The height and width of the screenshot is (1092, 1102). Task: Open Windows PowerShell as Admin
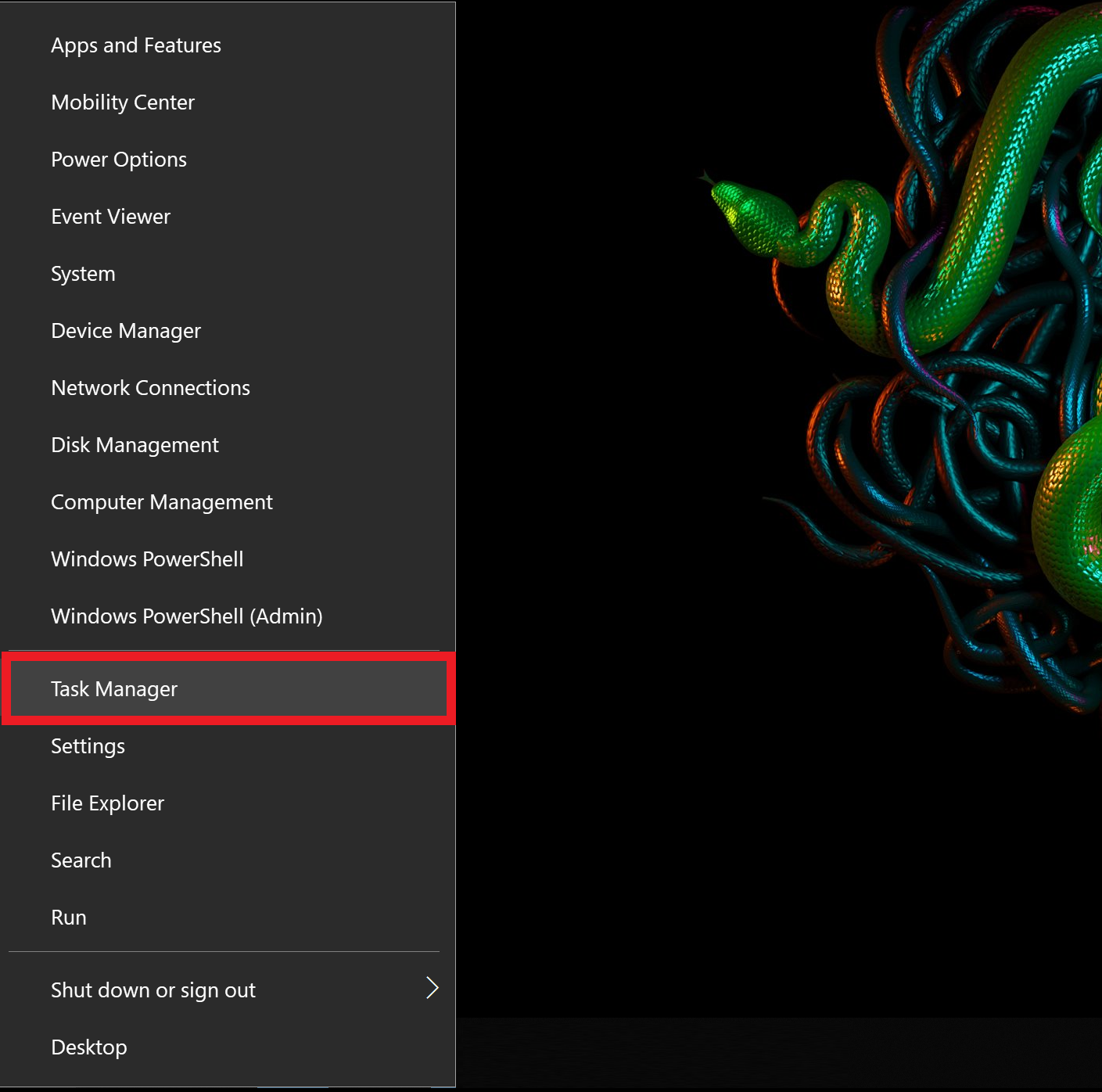pyautogui.click(x=186, y=616)
